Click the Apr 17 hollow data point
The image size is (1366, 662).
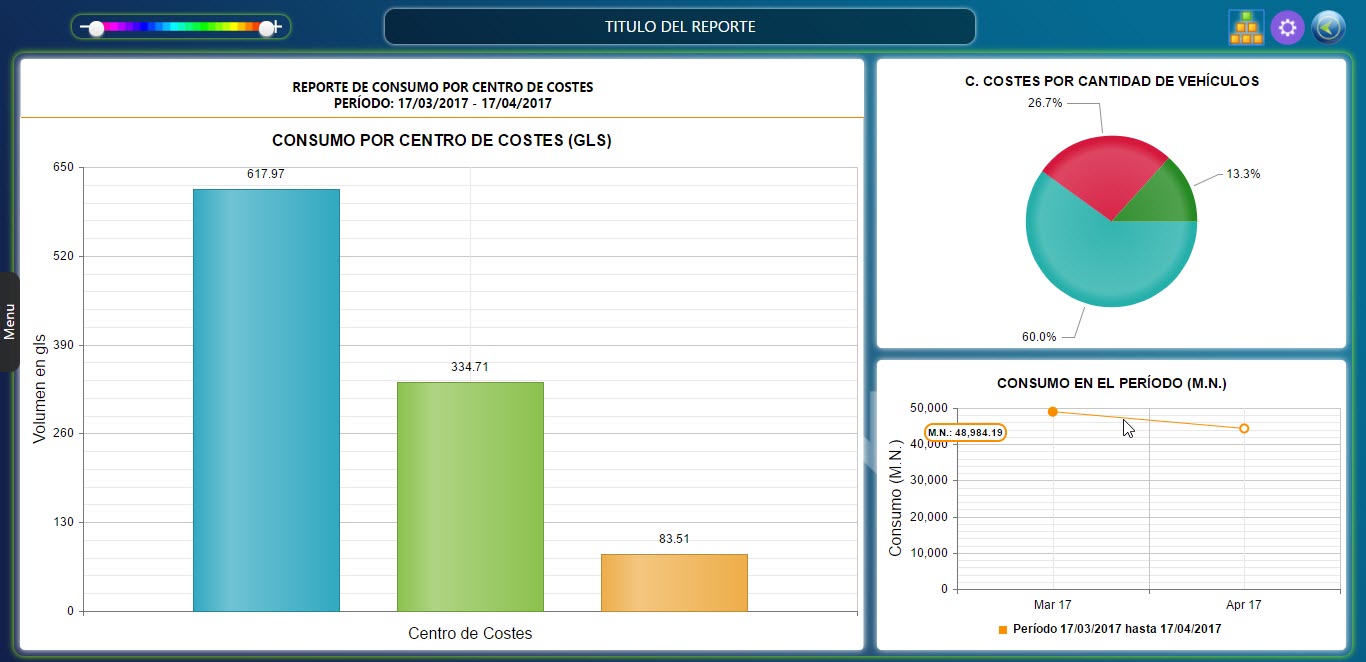(1244, 428)
